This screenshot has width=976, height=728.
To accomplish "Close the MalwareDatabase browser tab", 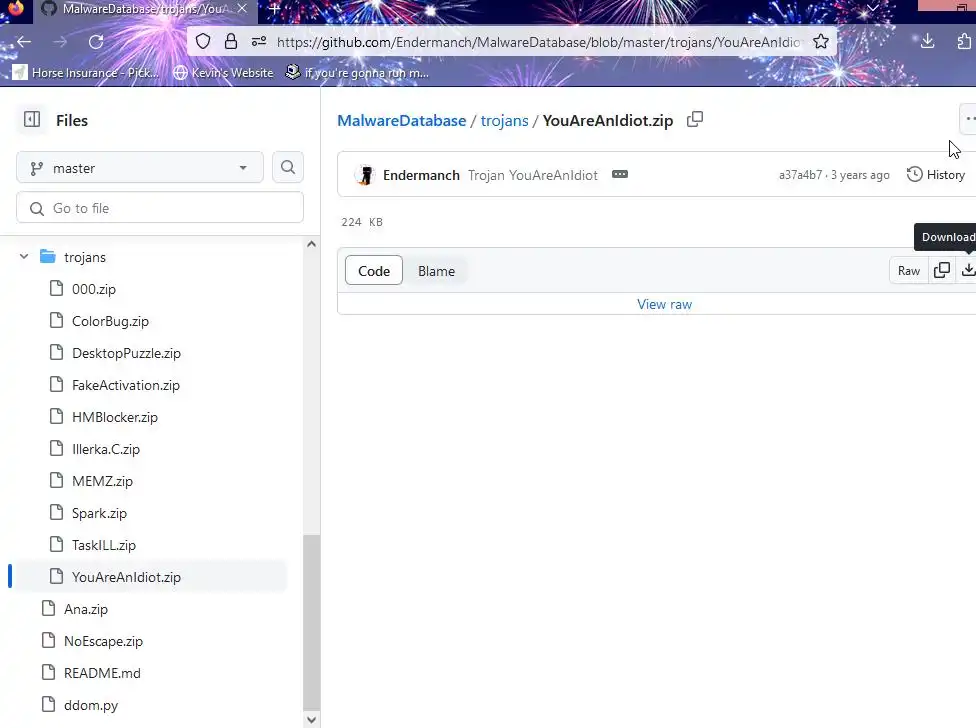I will 242,9.
